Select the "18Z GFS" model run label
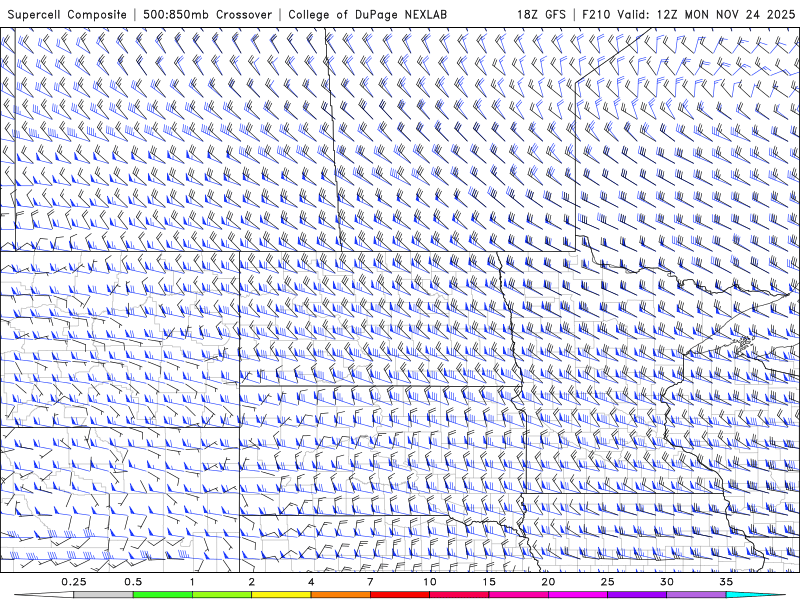Screen dimensions: 800x600 pyautogui.click(x=541, y=14)
